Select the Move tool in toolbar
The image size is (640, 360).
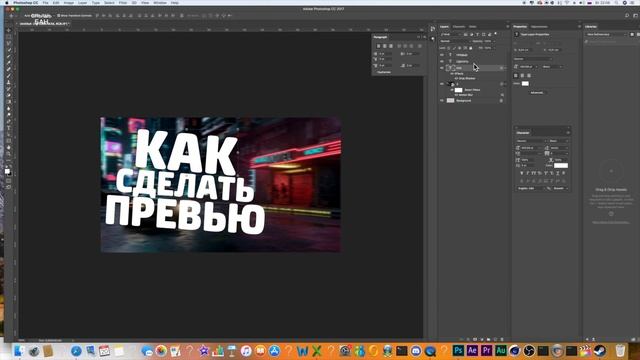pos(9,30)
